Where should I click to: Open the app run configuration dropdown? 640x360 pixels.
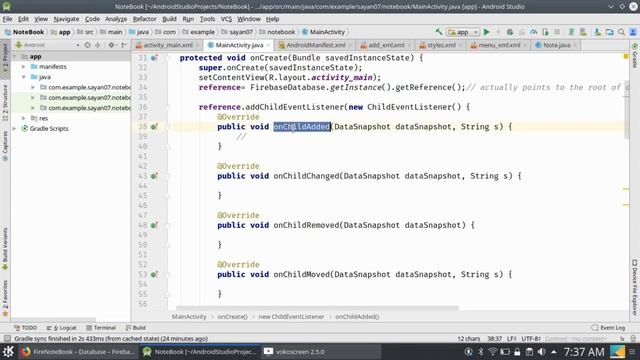click(x=463, y=32)
